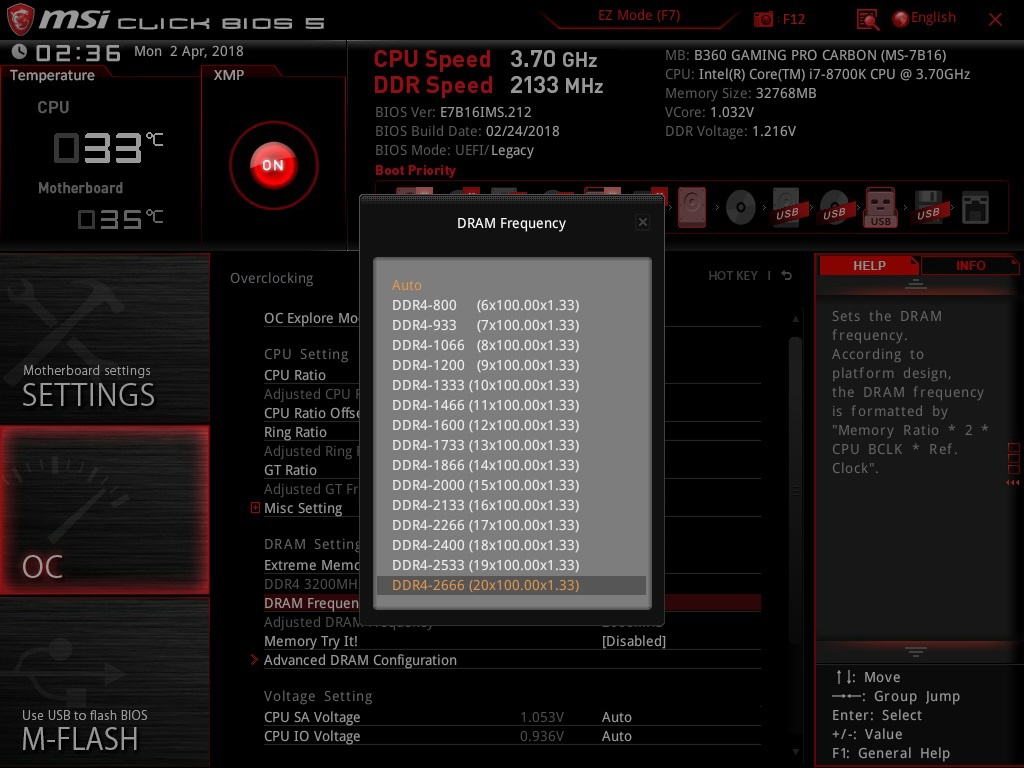This screenshot has height=768, width=1024.
Task: Select the CPU Ratio Offset row
Action: pyautogui.click(x=312, y=413)
